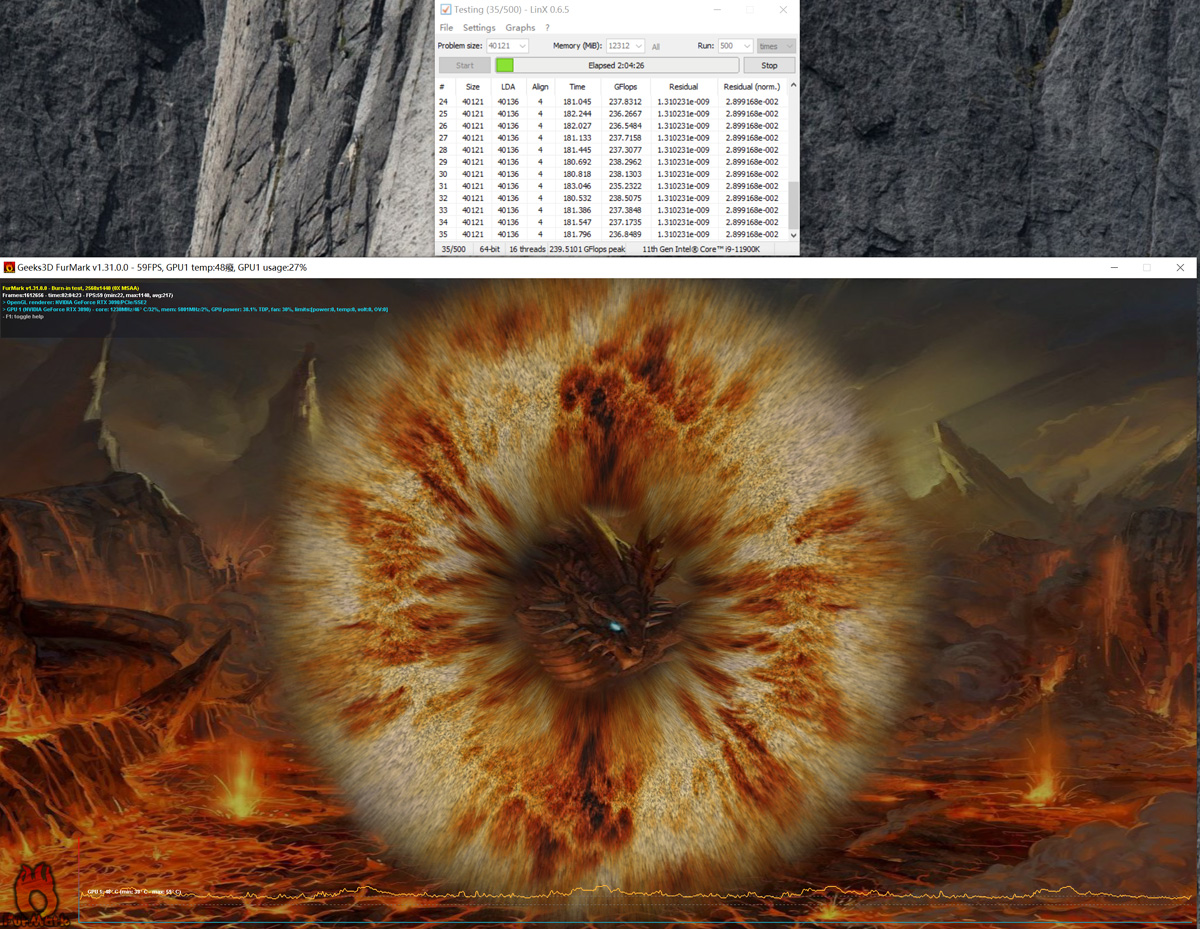Click the Residual (norm.) column header

coord(752,87)
